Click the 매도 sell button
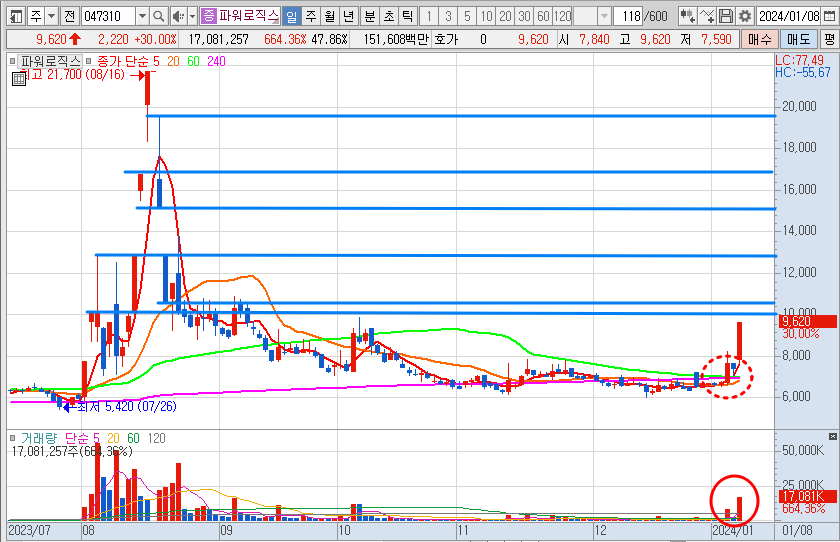This screenshot has height=542, width=840. pyautogui.click(x=798, y=39)
